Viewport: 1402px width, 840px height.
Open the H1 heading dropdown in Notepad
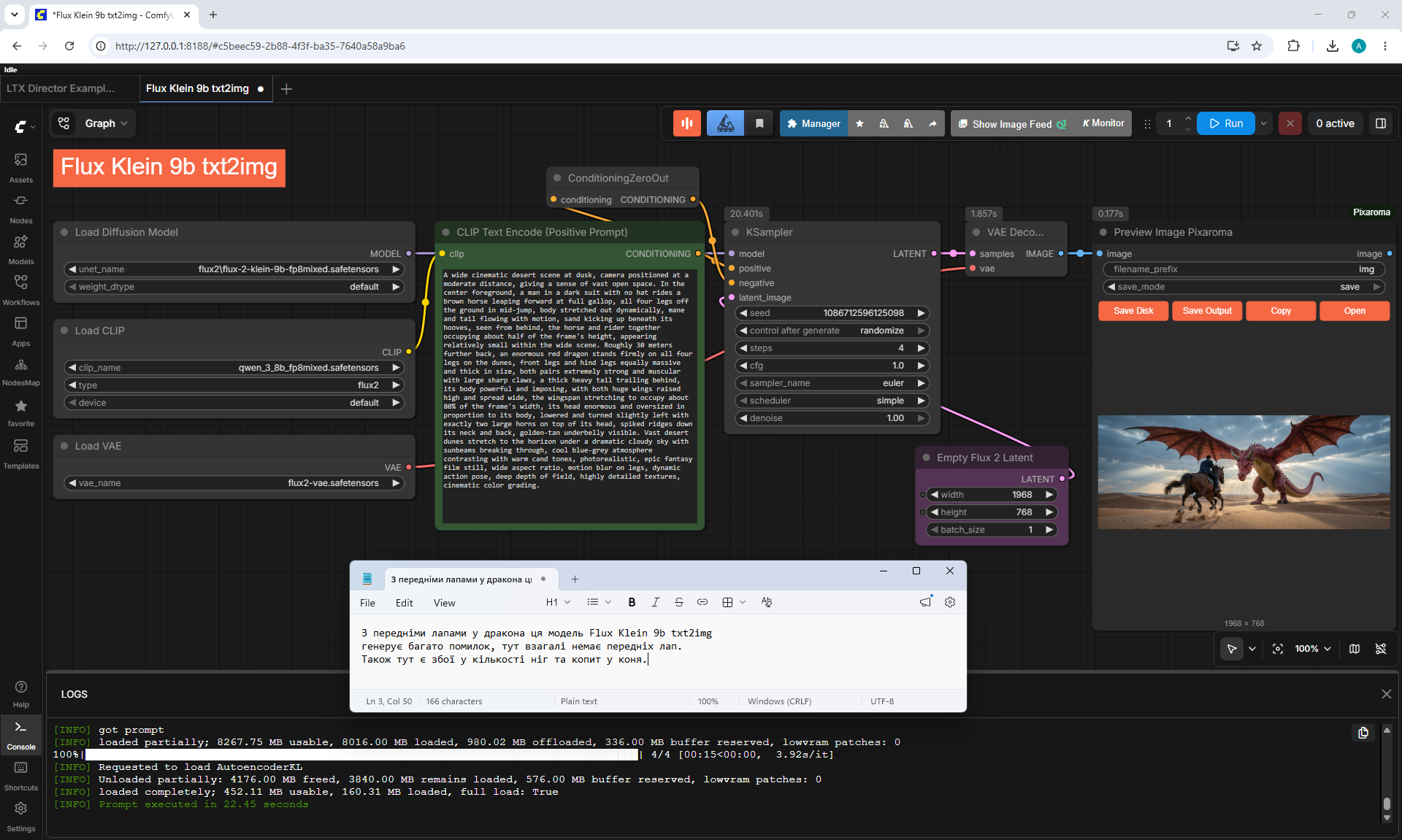[558, 602]
